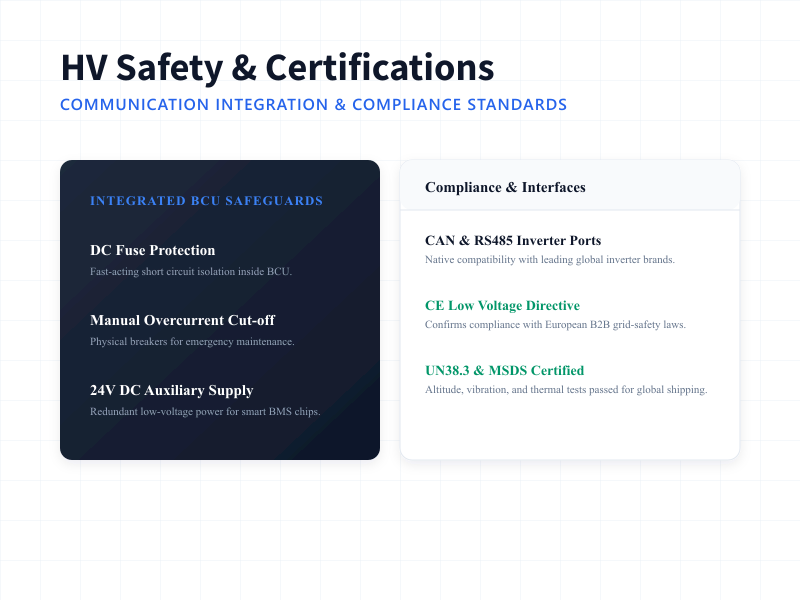Click 'Fast-acting short circuit isolation inside BCU.' text
This screenshot has height=600, width=800.
[191, 271]
